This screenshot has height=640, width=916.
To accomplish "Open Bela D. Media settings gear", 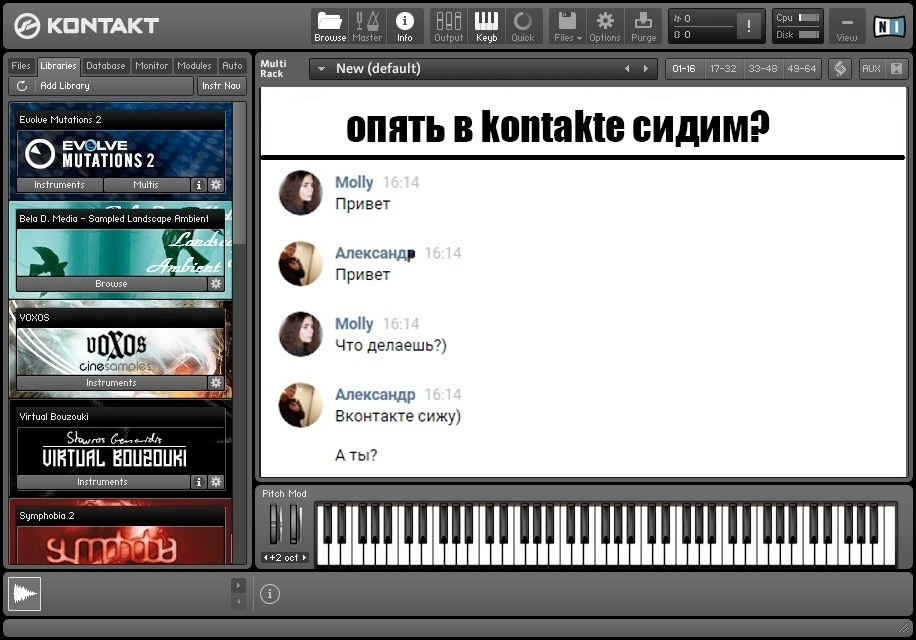I will pos(216,284).
